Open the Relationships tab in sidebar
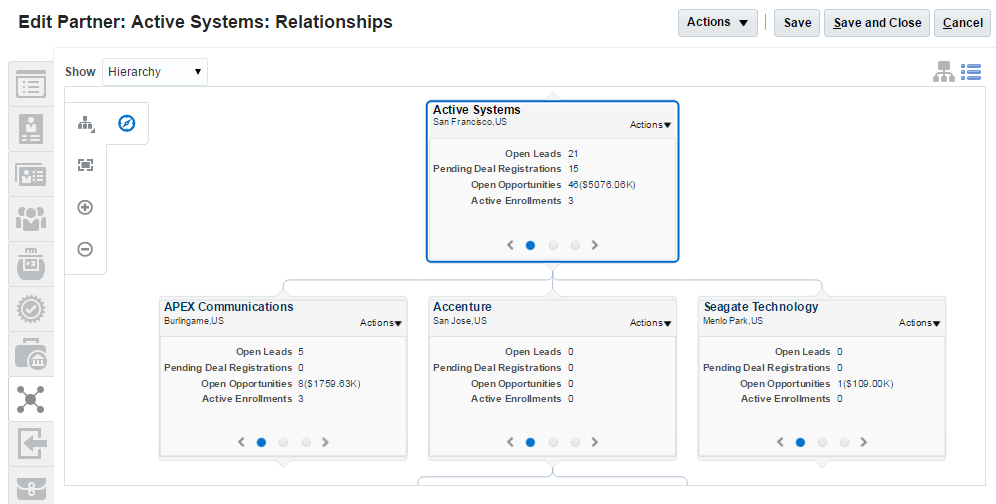 (31, 399)
